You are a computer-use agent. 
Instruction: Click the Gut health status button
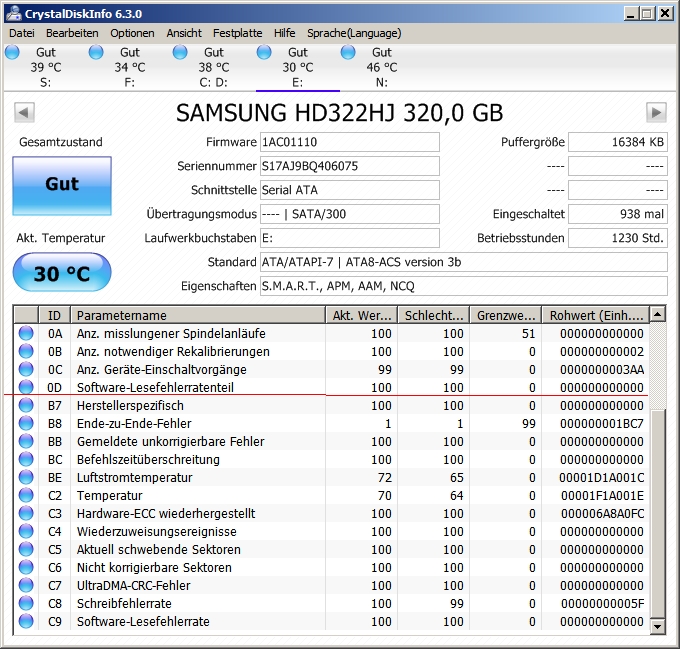coord(62,186)
